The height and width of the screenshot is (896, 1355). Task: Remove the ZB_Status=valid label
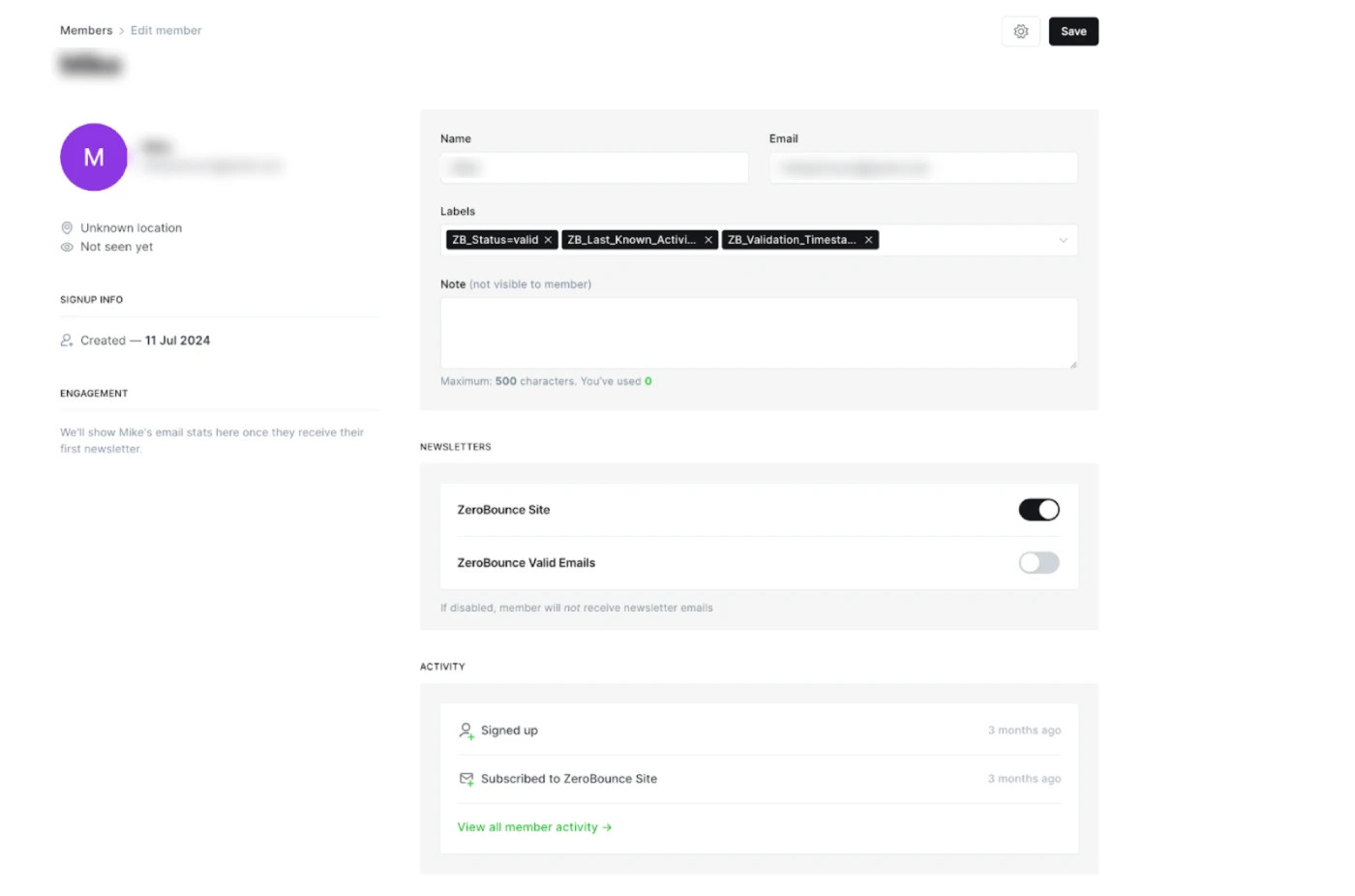pos(548,240)
